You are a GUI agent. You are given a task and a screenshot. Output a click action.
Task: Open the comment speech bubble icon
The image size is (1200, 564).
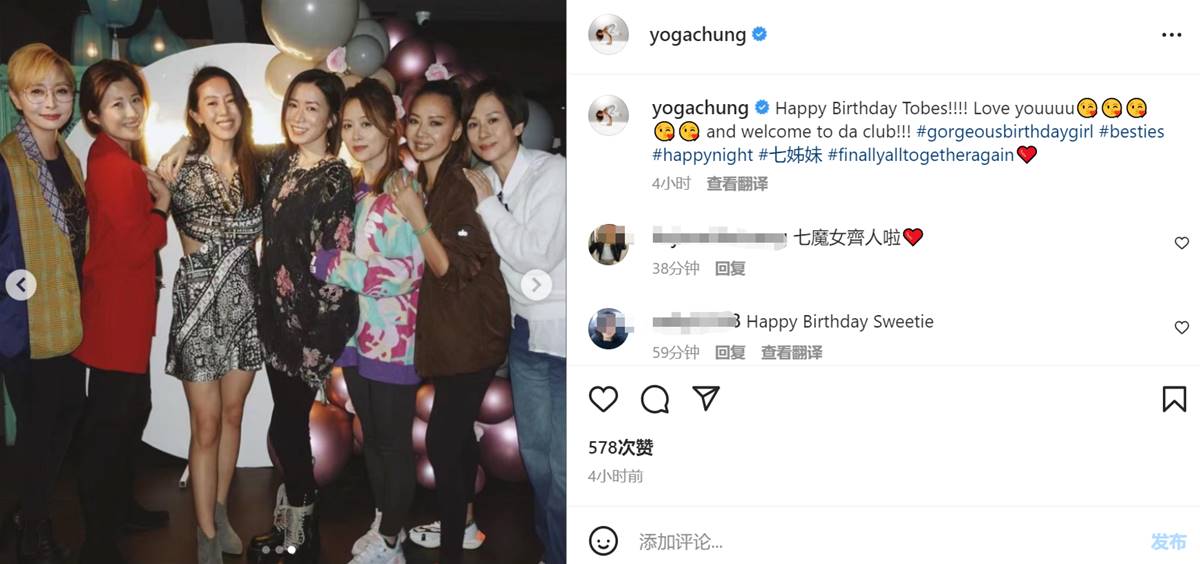pos(655,399)
